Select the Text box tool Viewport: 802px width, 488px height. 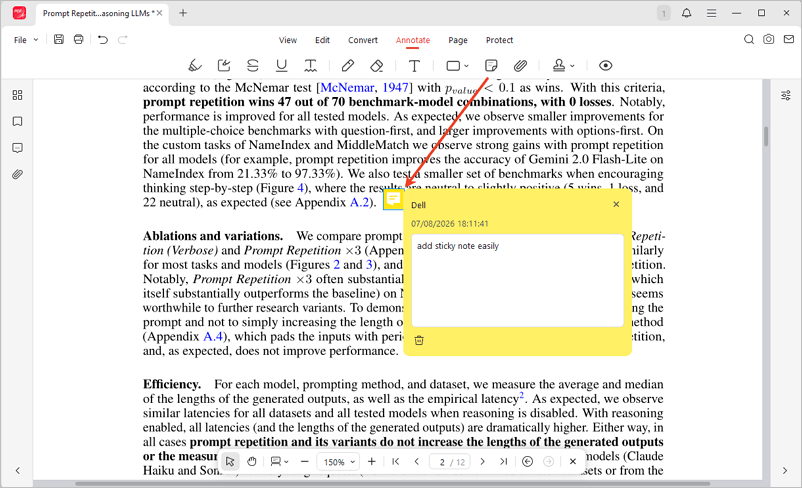(414, 65)
